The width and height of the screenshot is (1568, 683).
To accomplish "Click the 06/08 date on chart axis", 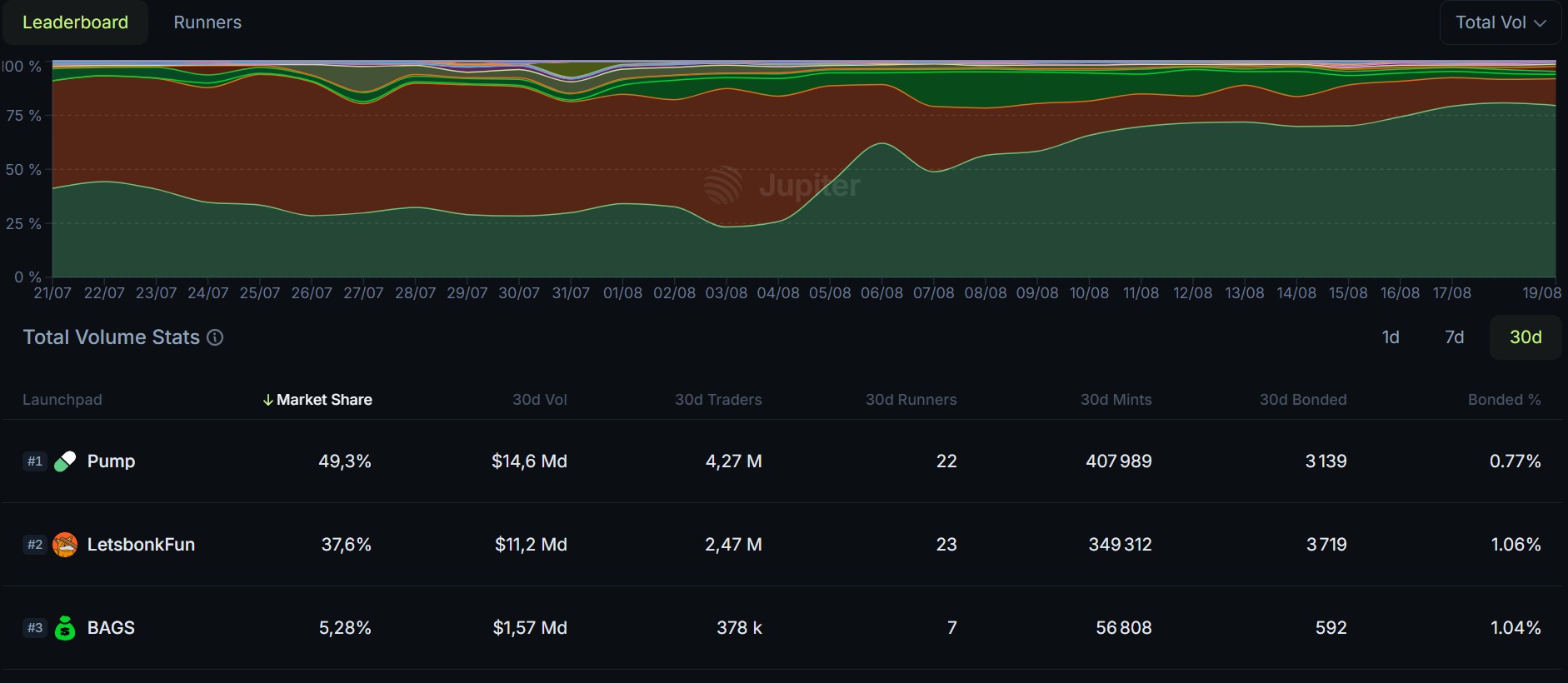I will (x=881, y=293).
